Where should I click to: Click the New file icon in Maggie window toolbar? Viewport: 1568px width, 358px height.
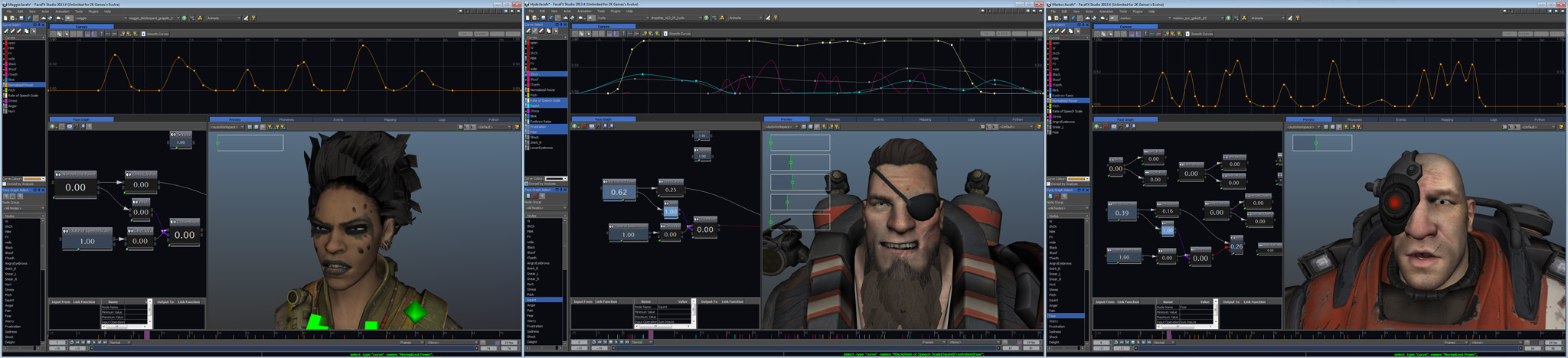(5, 18)
